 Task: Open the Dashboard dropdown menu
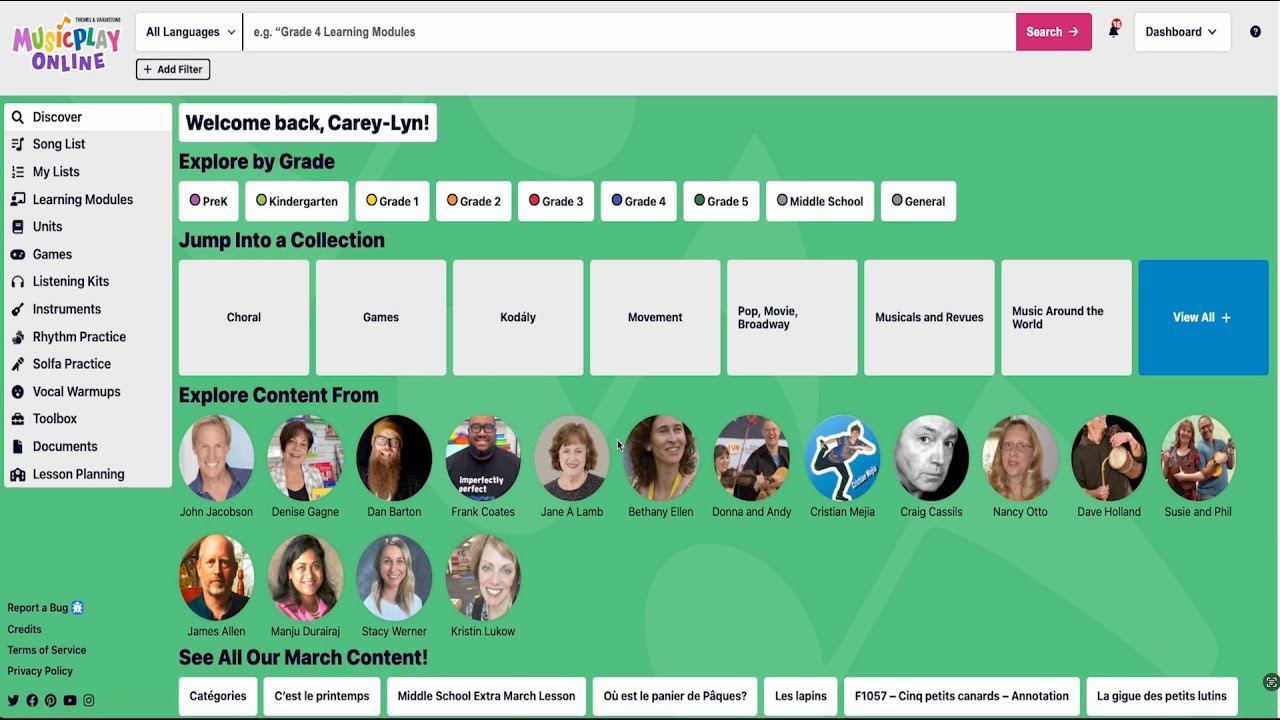click(1181, 32)
